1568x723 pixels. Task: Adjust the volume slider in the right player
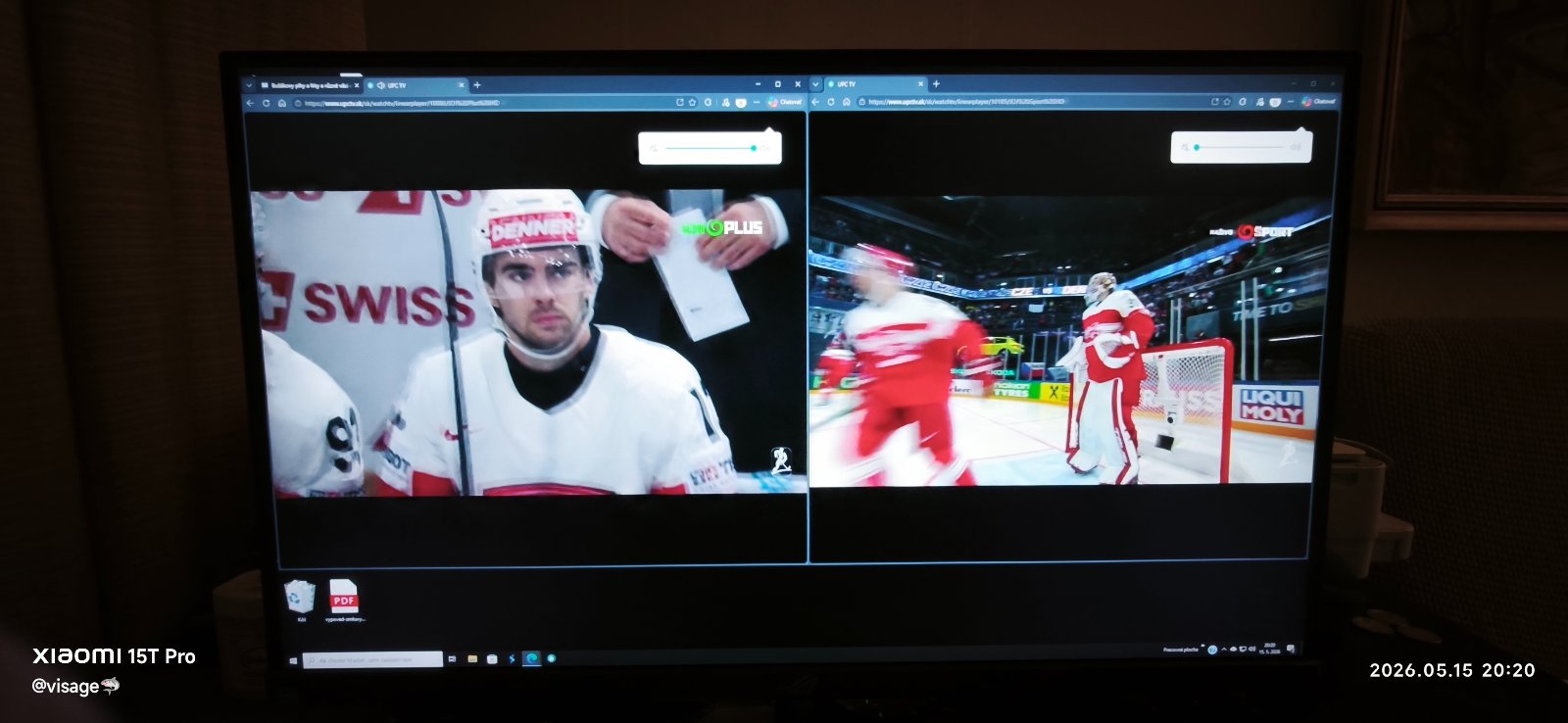(1240, 147)
